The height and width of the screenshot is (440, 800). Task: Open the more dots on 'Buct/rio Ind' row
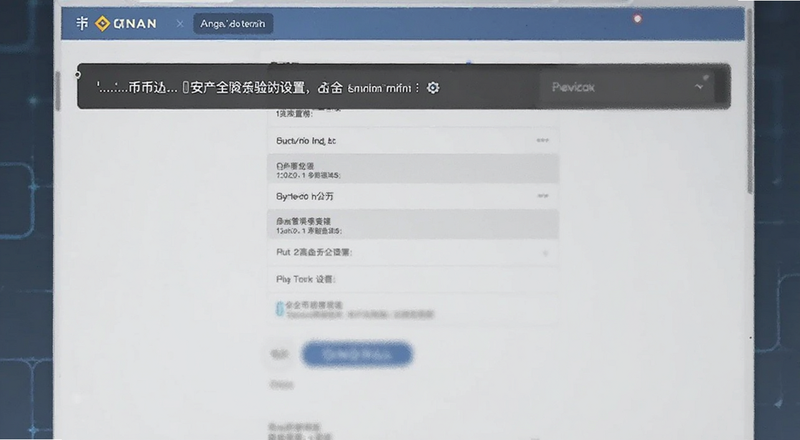point(542,140)
